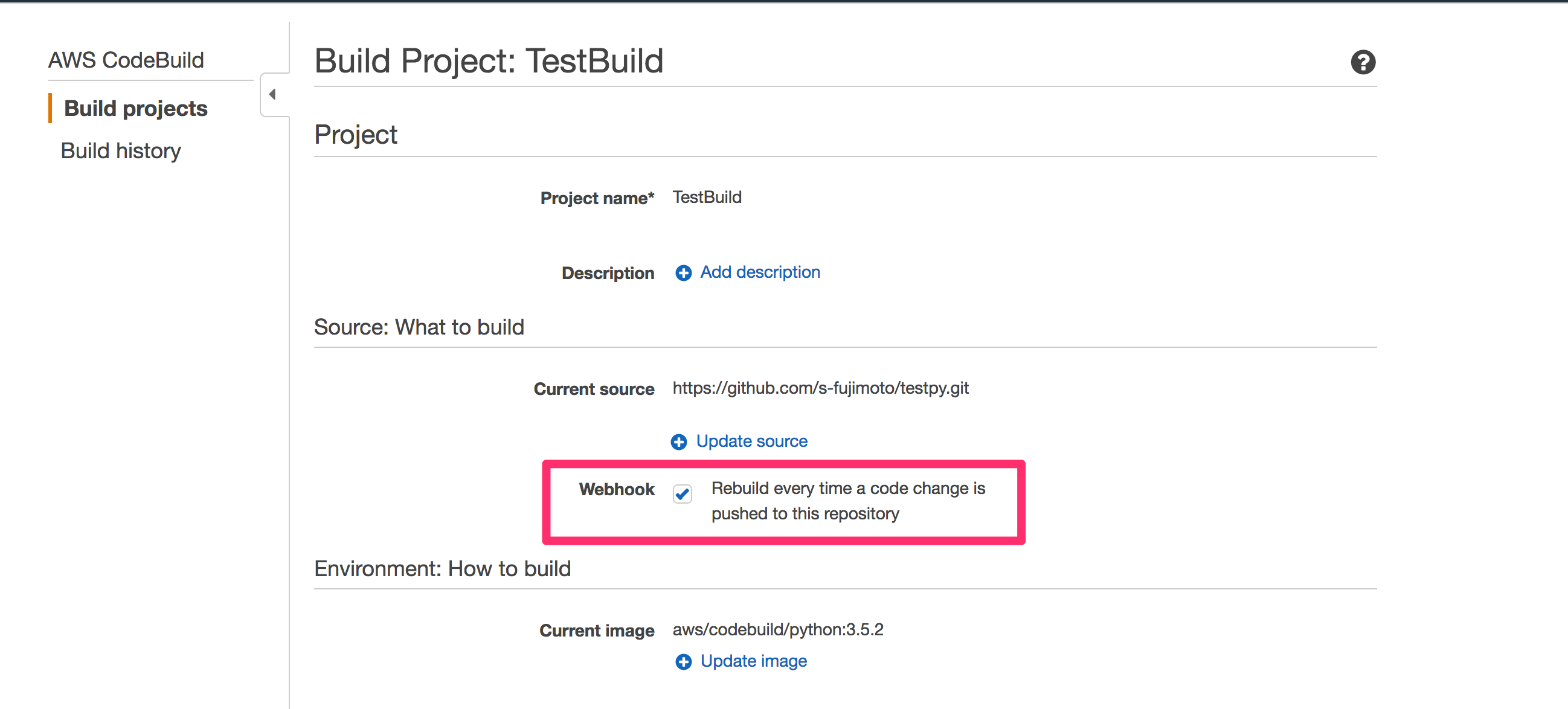Click the Update image link

(x=753, y=661)
